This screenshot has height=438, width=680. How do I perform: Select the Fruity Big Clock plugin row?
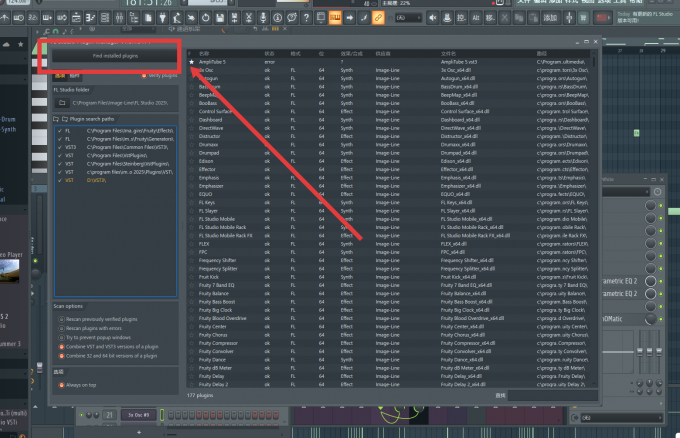390,310
